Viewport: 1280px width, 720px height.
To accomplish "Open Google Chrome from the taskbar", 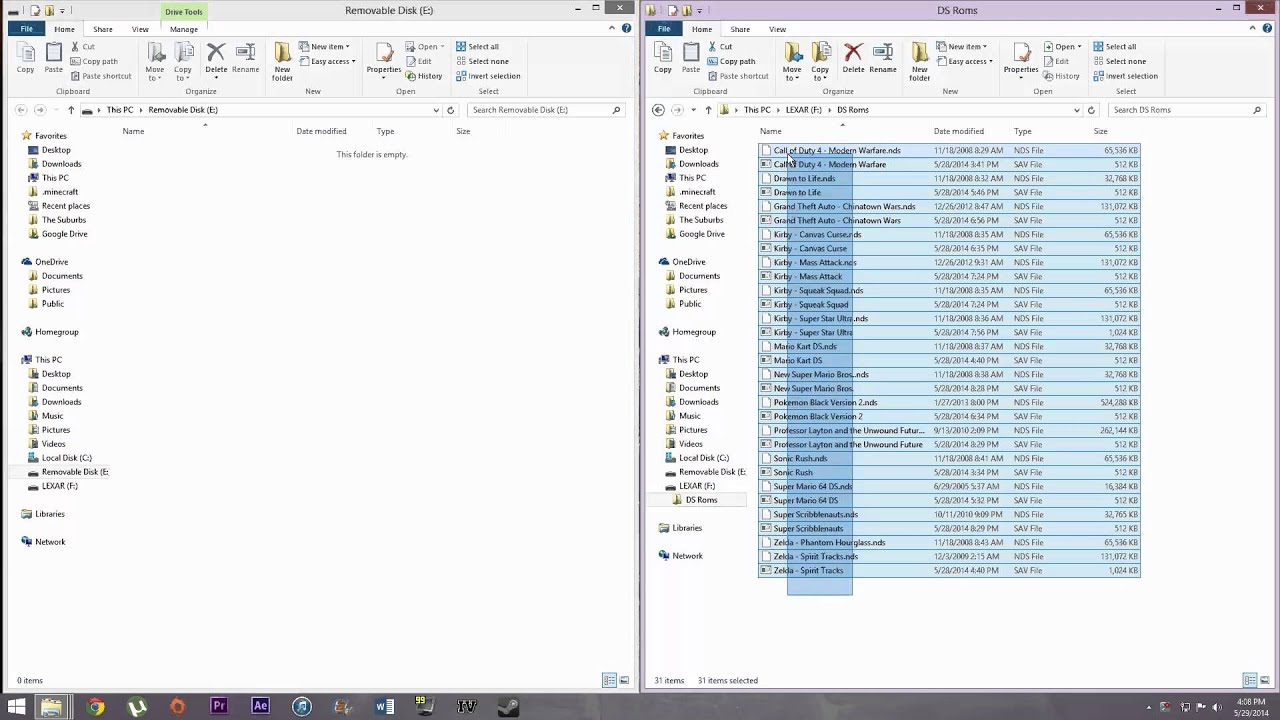I will pyautogui.click(x=95, y=707).
